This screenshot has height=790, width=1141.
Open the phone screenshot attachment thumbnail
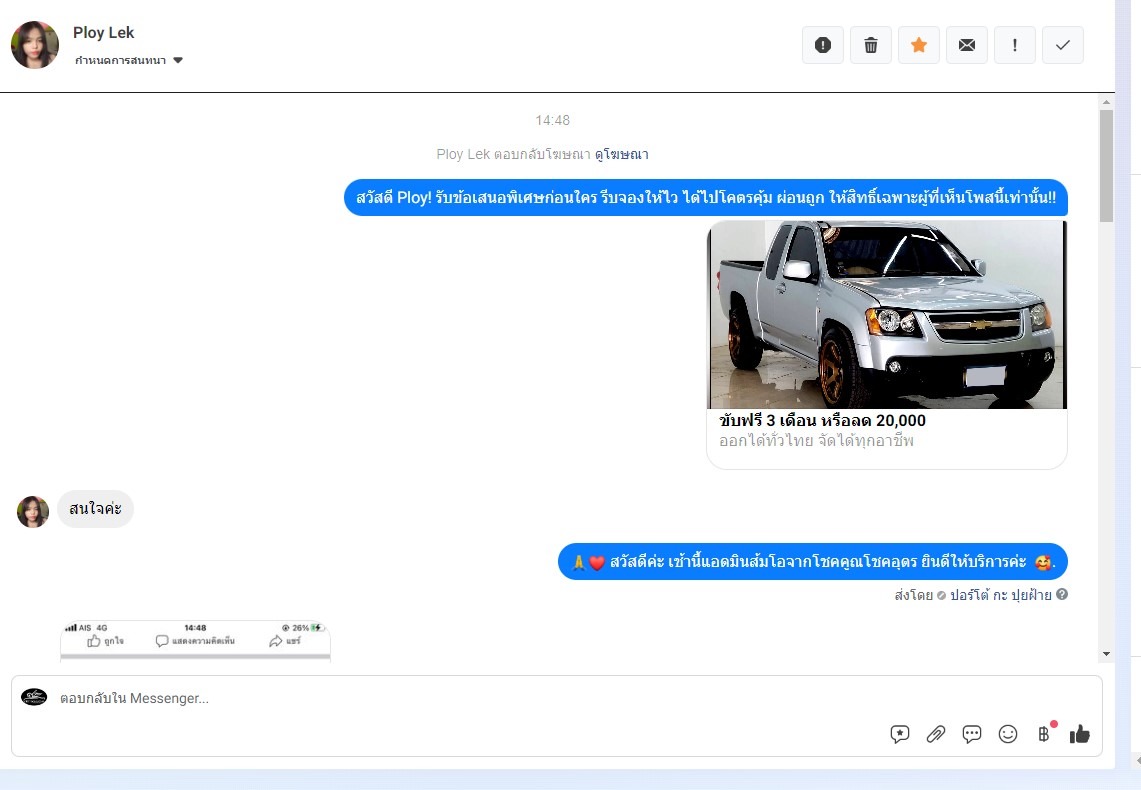pos(195,640)
